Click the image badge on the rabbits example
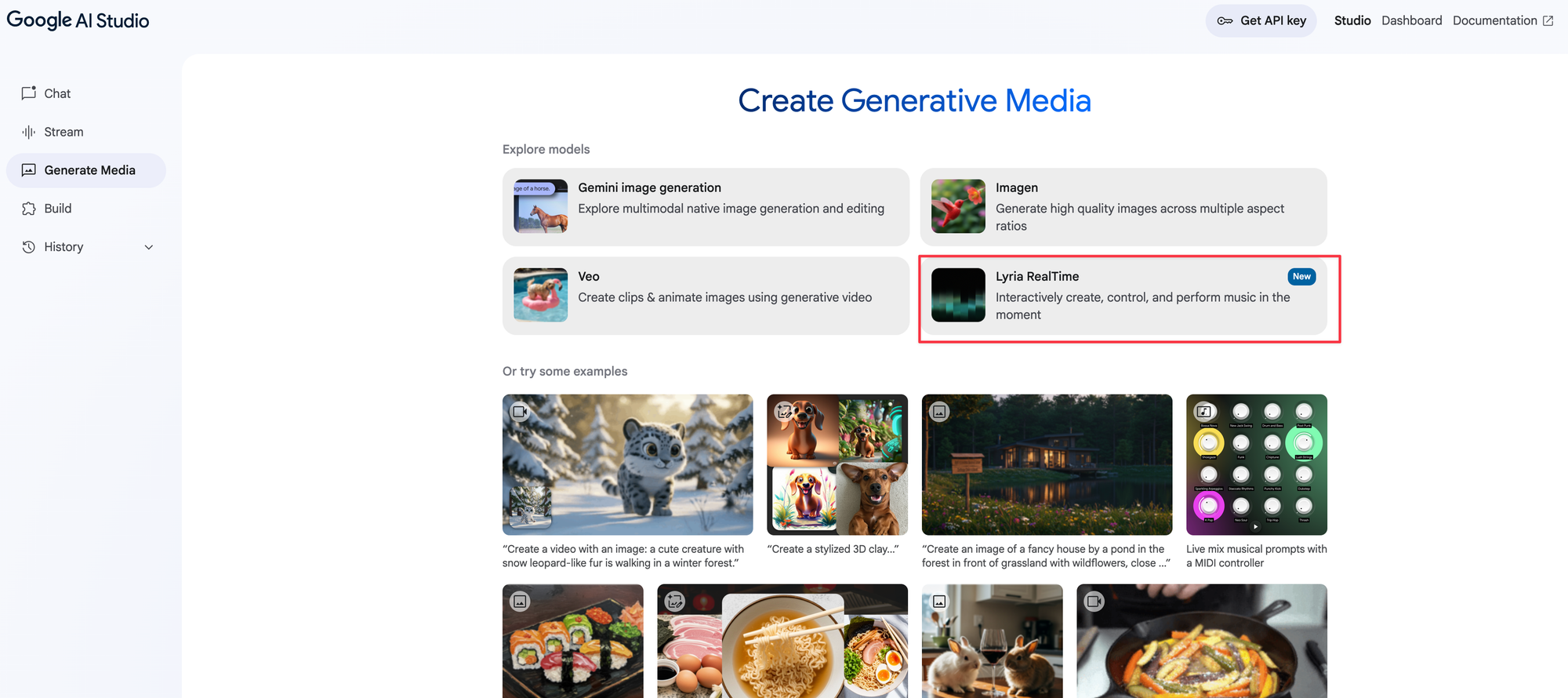Screen dimensions: 1568x698 click(939, 602)
